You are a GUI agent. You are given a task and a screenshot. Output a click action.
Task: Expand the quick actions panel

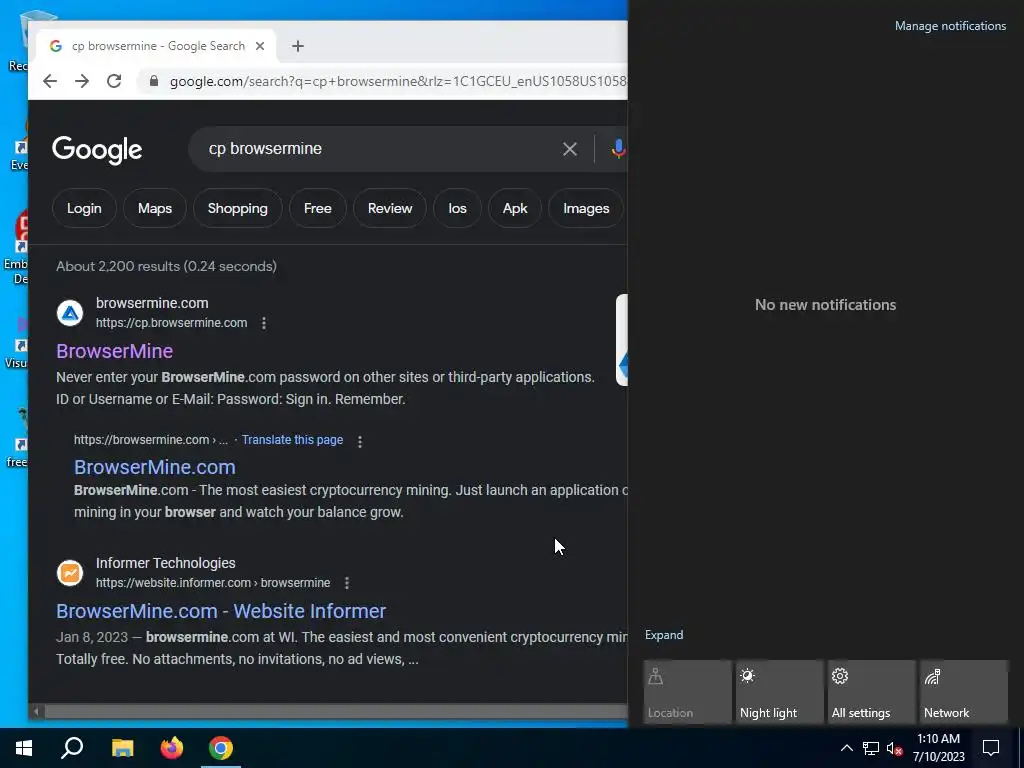664,635
